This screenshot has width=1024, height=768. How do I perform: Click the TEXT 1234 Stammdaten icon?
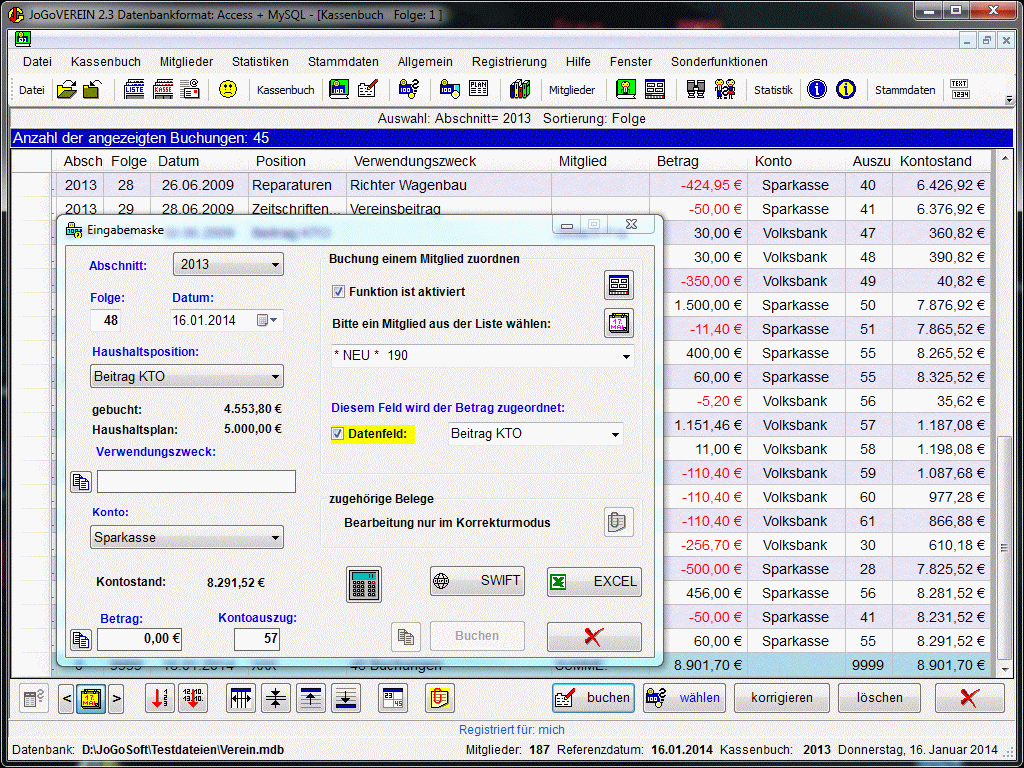(x=959, y=89)
